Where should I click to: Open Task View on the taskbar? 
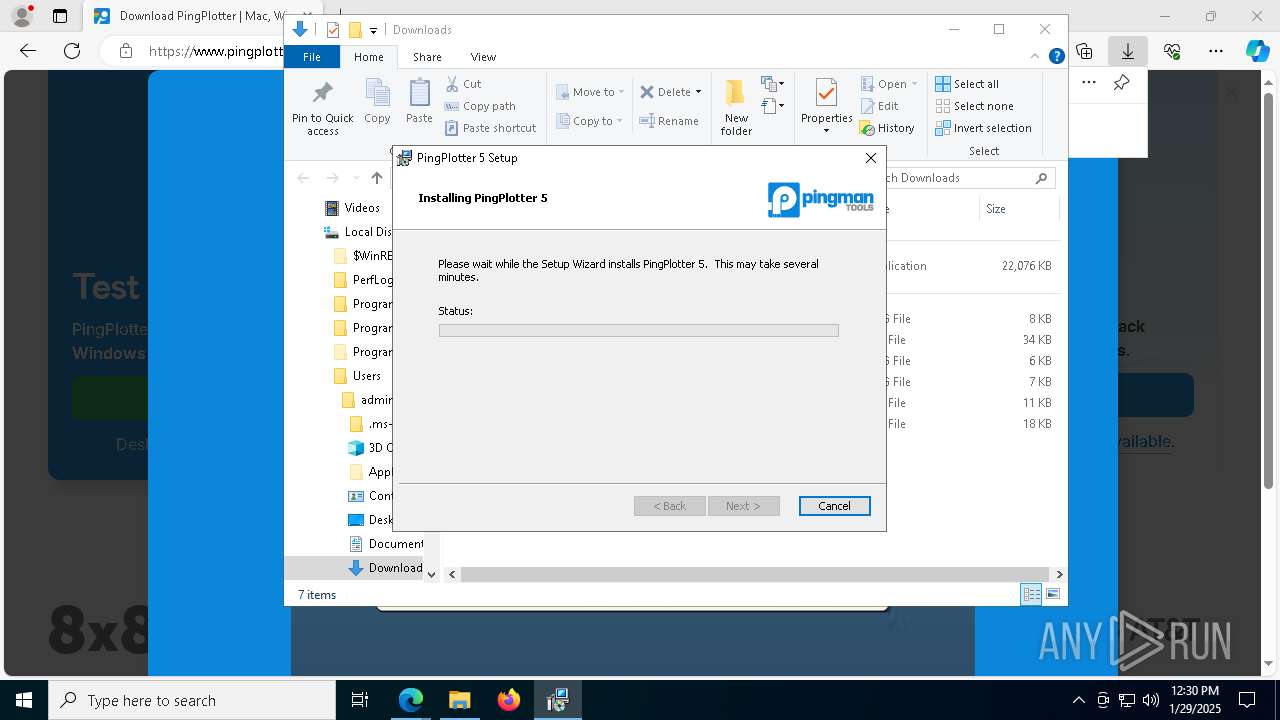pos(360,700)
